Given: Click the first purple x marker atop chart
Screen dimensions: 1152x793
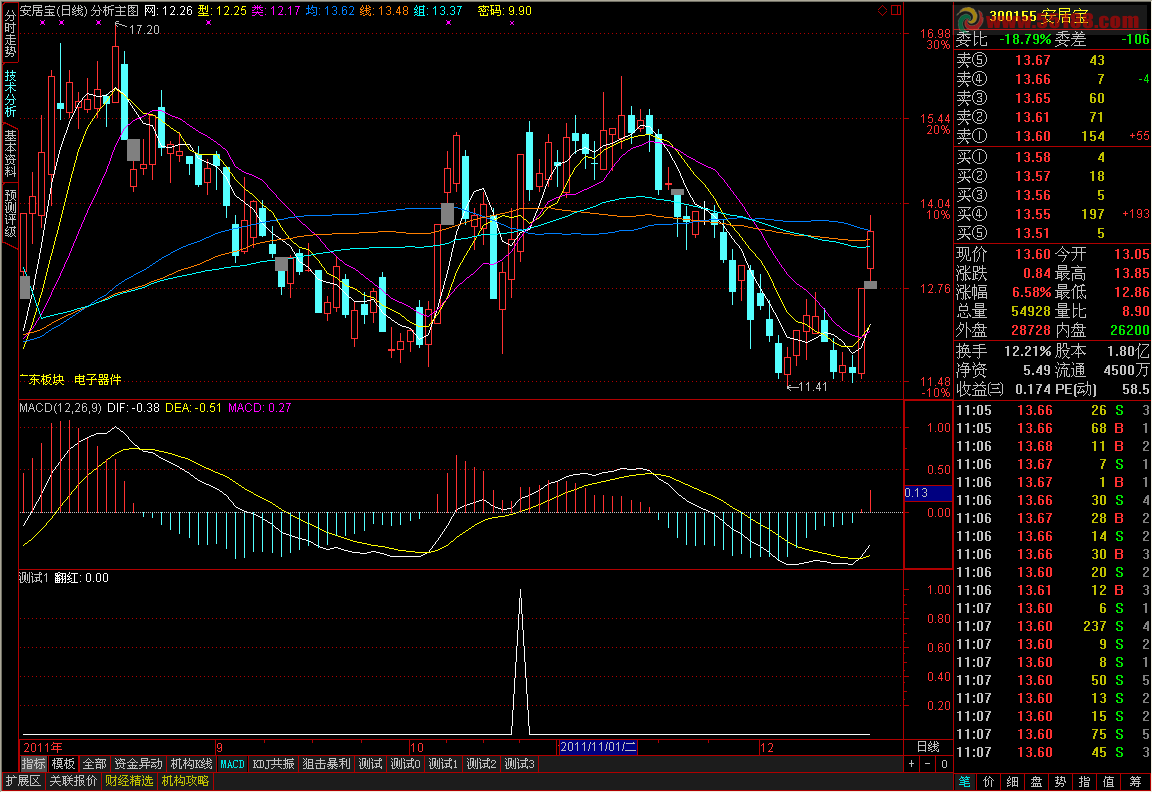Looking at the screenshot, I should (x=41, y=22).
